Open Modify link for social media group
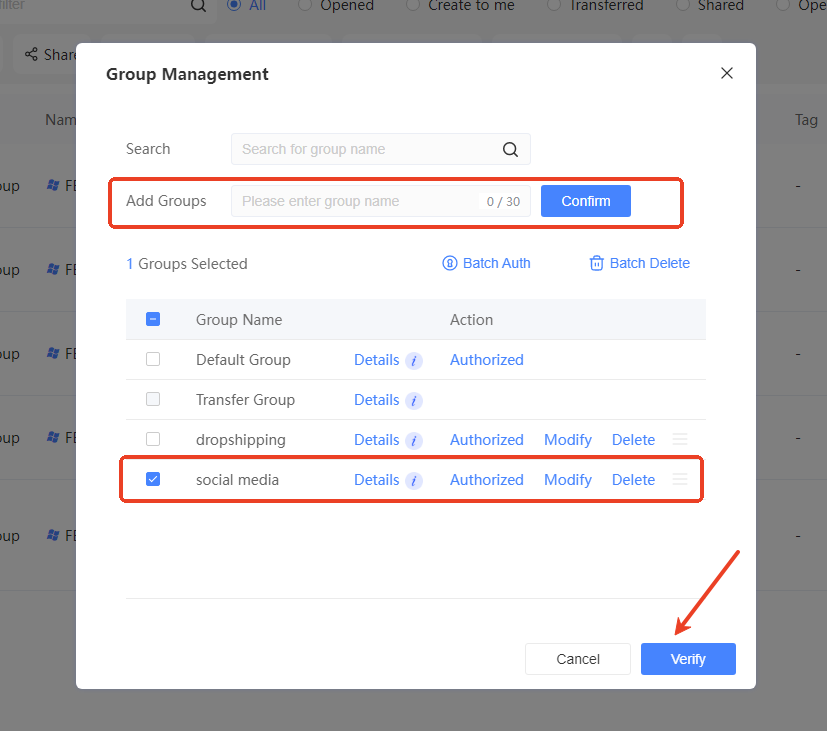Screen dimensions: 827x731 [568, 480]
